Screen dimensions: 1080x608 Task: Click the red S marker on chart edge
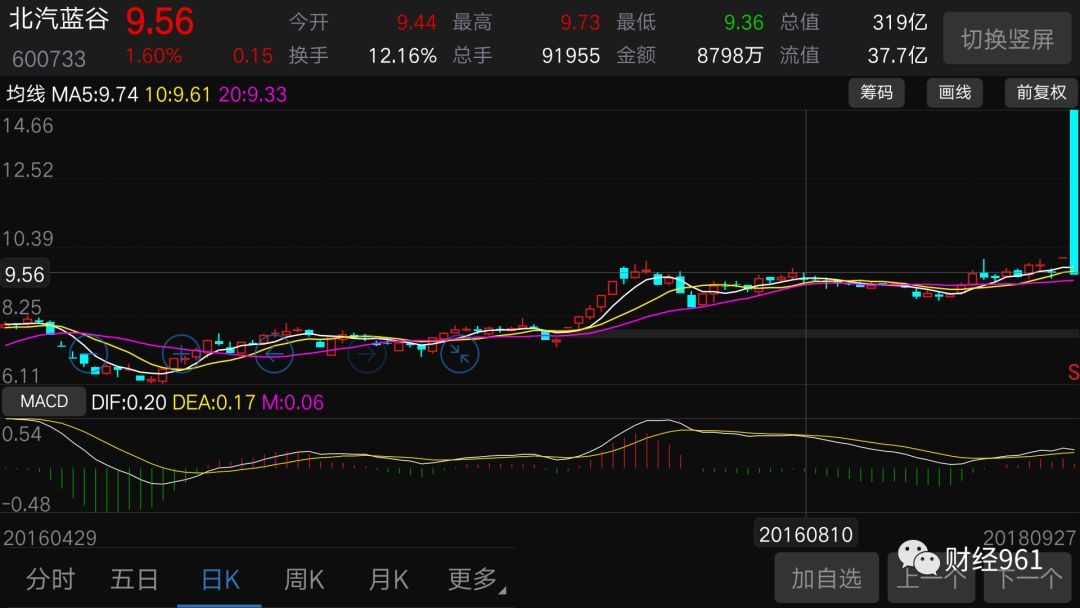click(1074, 373)
